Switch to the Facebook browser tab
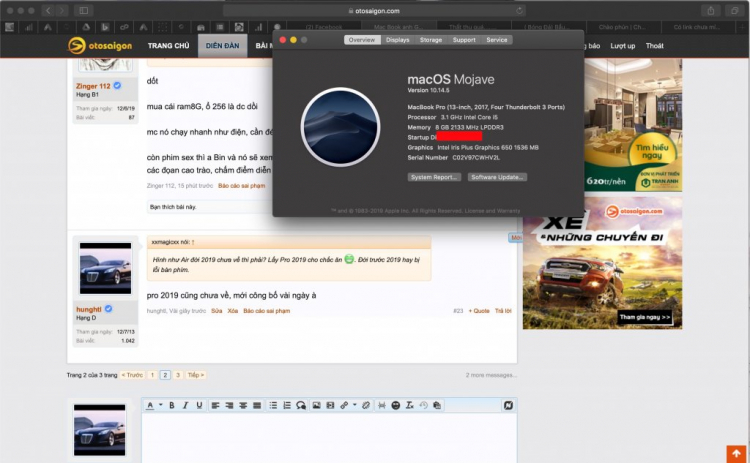This screenshot has height=463, width=750. [x=324, y=27]
